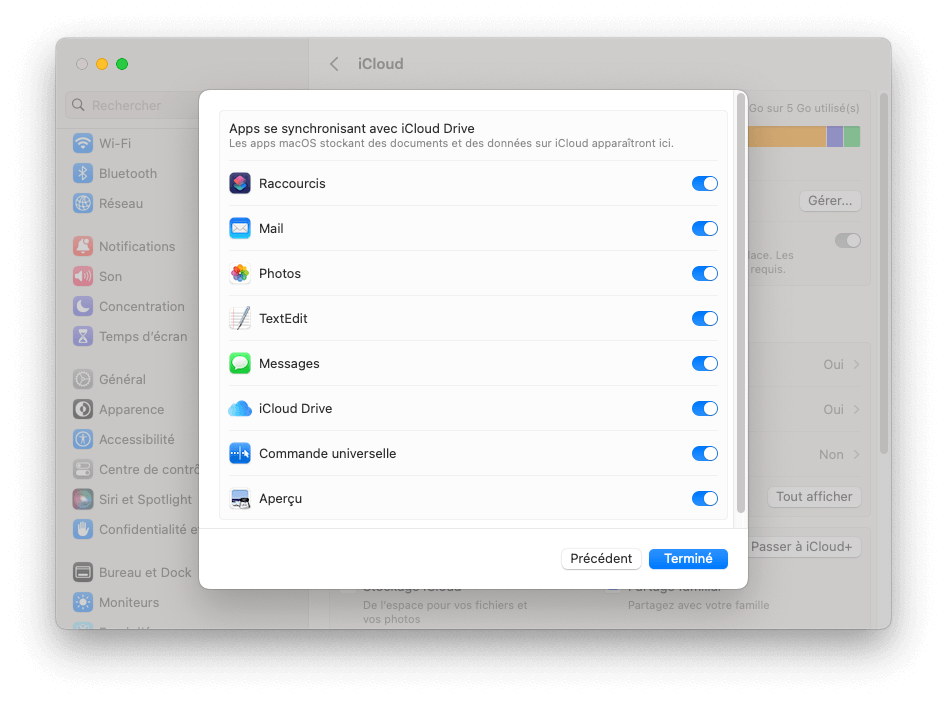Click the Centre de contrôle icon
947x703 pixels.
83,469
